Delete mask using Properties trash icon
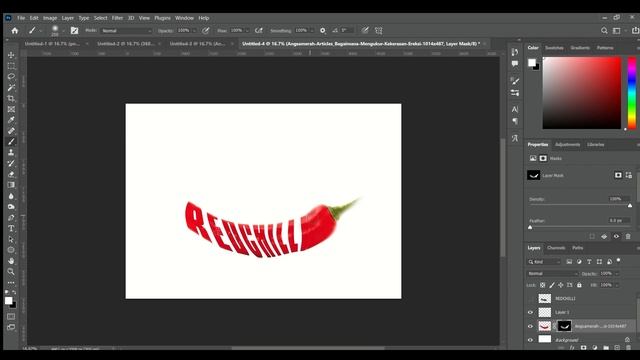Image resolution: width=640 pixels, height=360 pixels. pyautogui.click(x=628, y=236)
